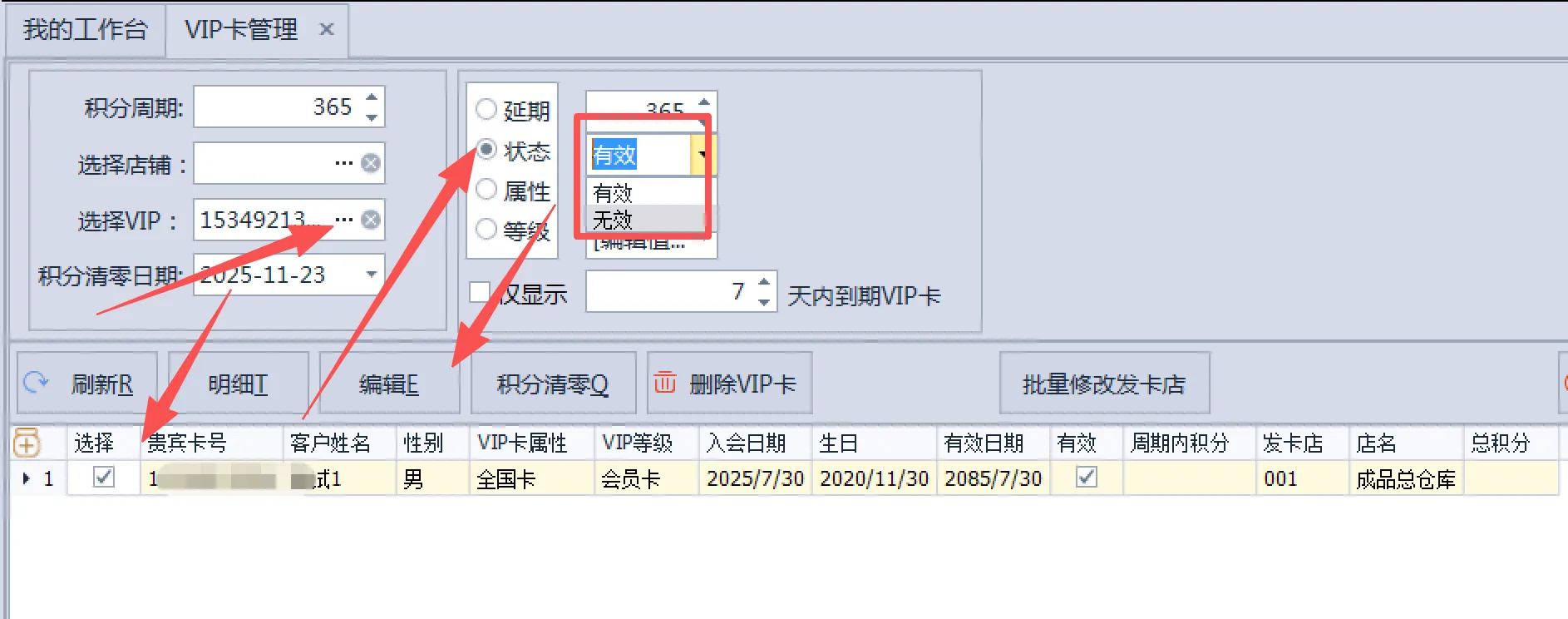The width and height of the screenshot is (1568, 619).
Task: Click the 7 days expiry input field
Action: coord(670,292)
